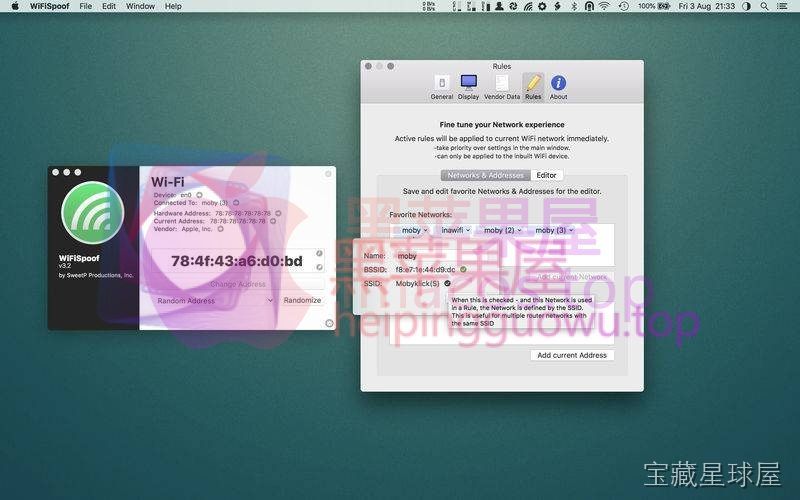Click the half-circle contrast menu bar icon
The image size is (800, 500).
[746, 6]
